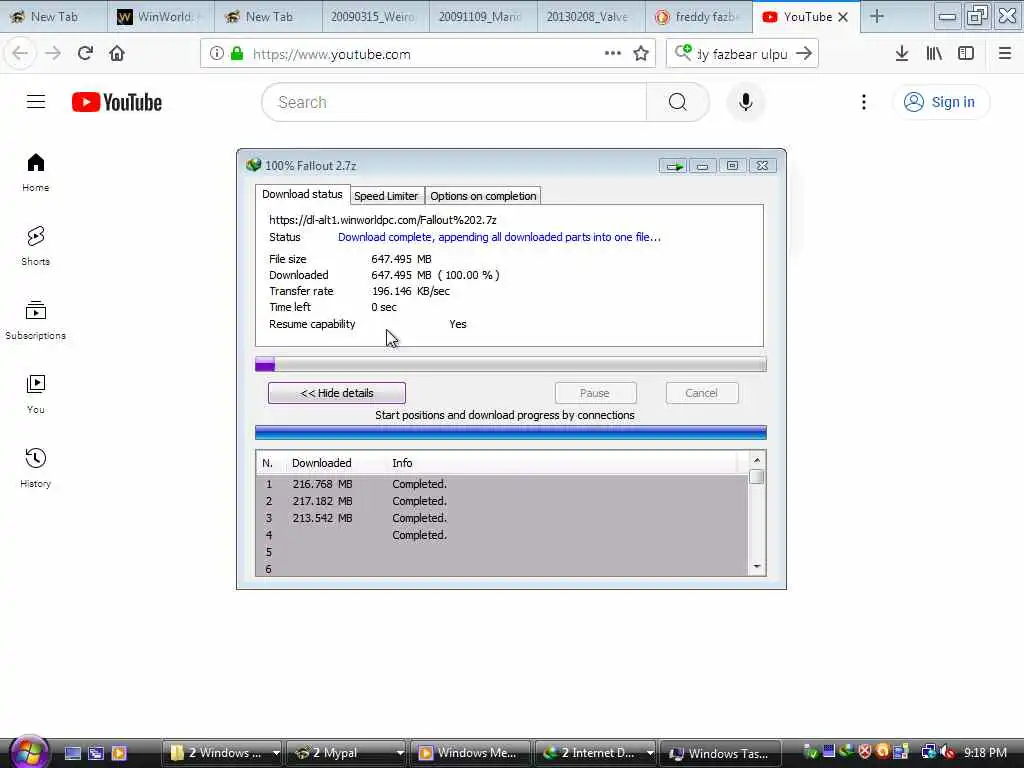Switch to Options on completion tab
The height and width of the screenshot is (768, 1024).
(x=483, y=196)
